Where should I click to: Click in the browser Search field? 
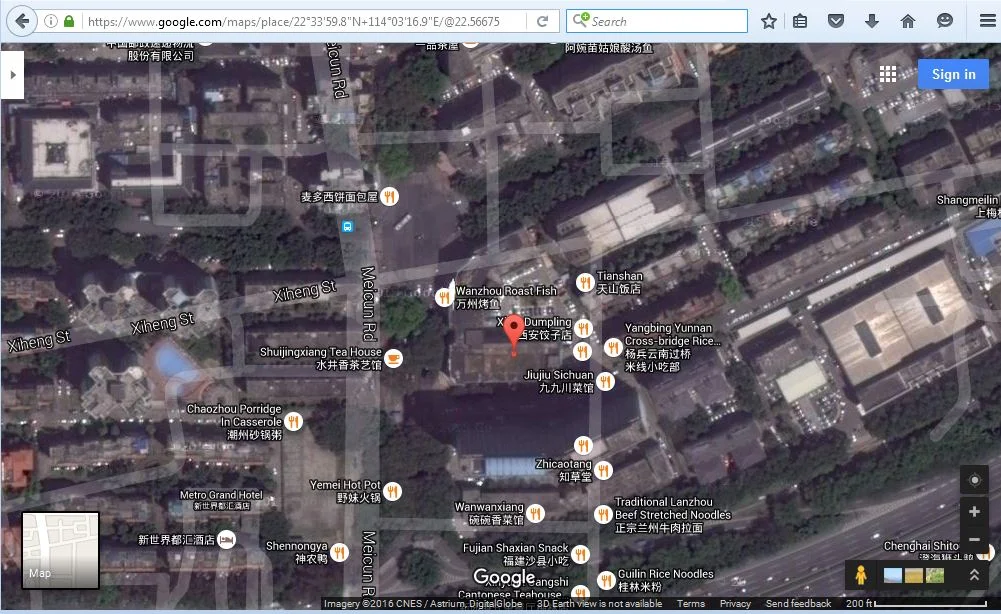[657, 21]
